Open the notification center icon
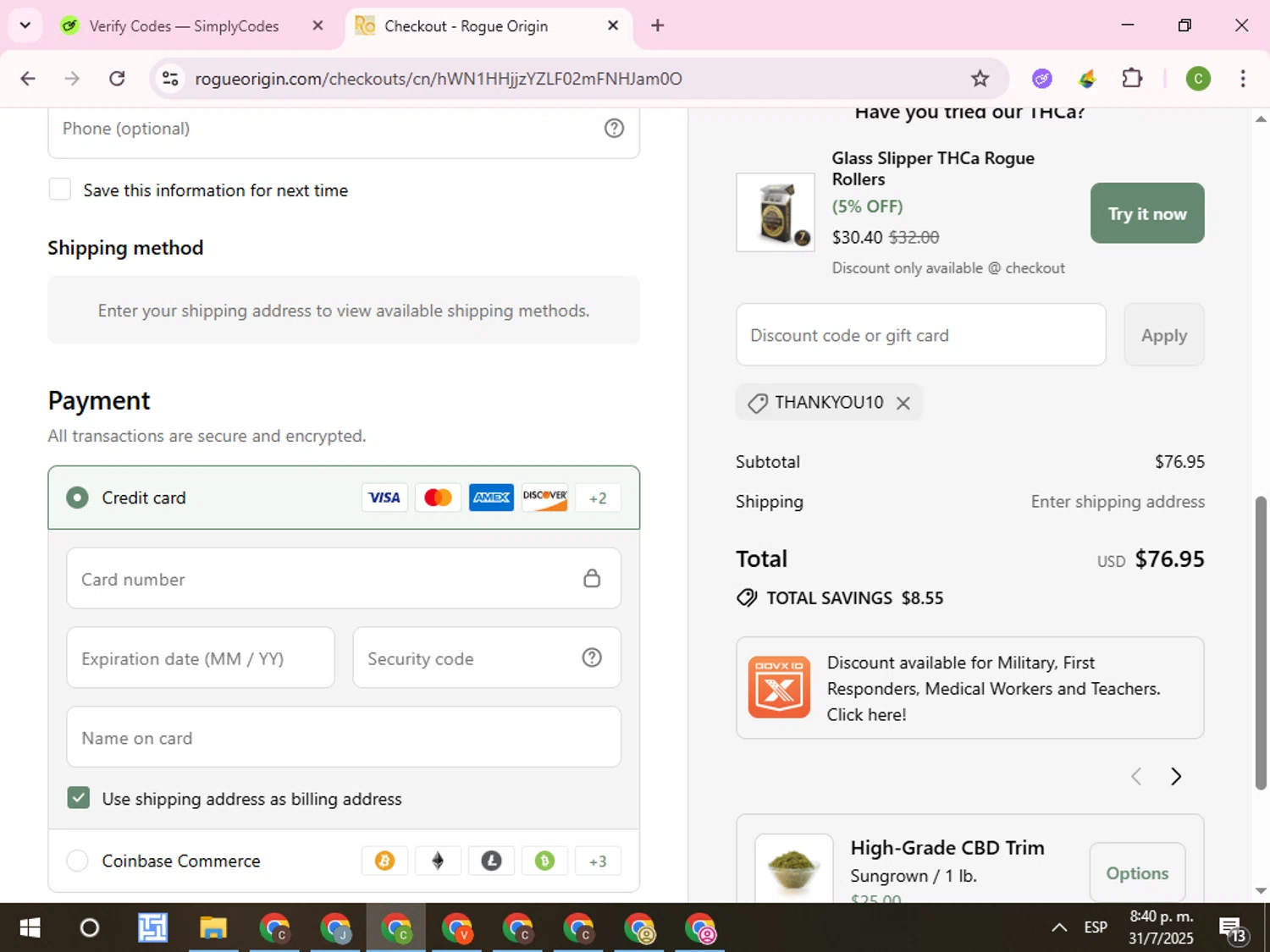This screenshot has width=1270, height=952. (x=1233, y=929)
